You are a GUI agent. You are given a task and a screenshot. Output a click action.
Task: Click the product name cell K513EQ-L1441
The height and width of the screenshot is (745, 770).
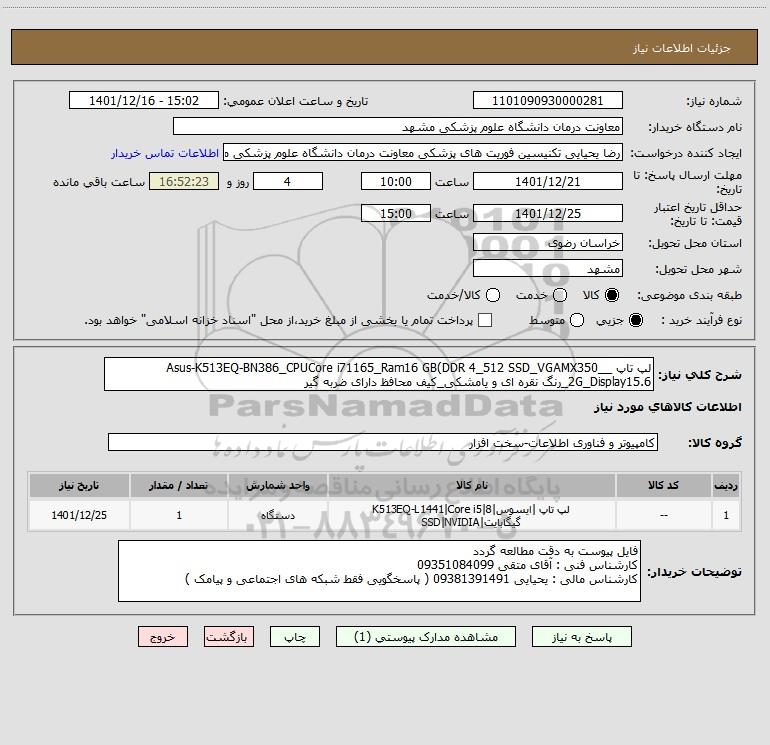click(471, 516)
